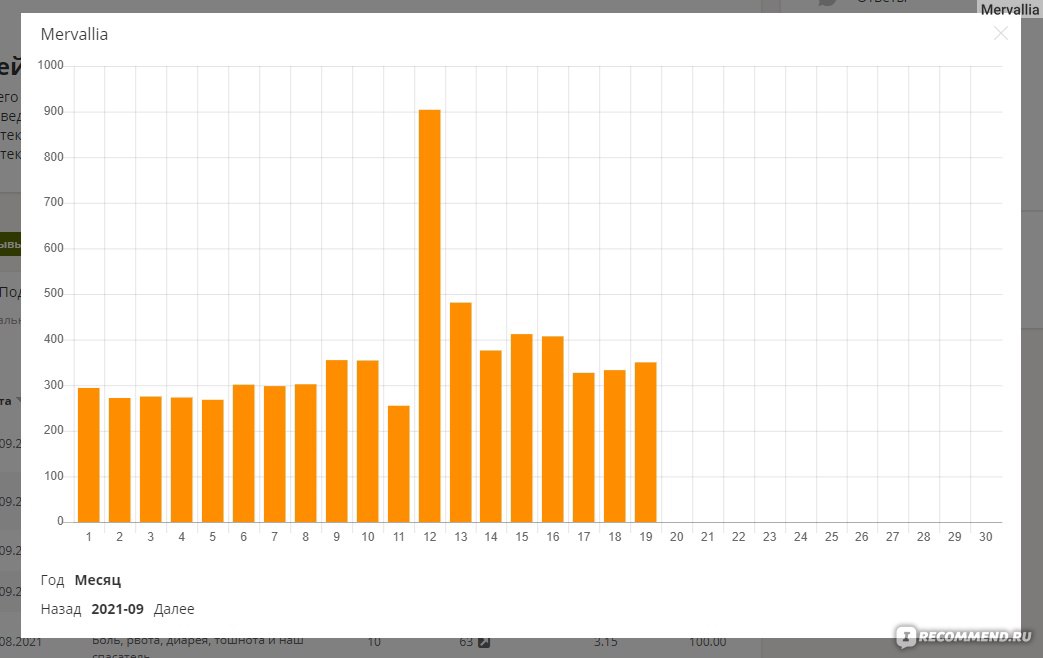This screenshot has height=658, width=1043.
Task: Open external link icon beside 63 in background table
Action: coord(484,642)
